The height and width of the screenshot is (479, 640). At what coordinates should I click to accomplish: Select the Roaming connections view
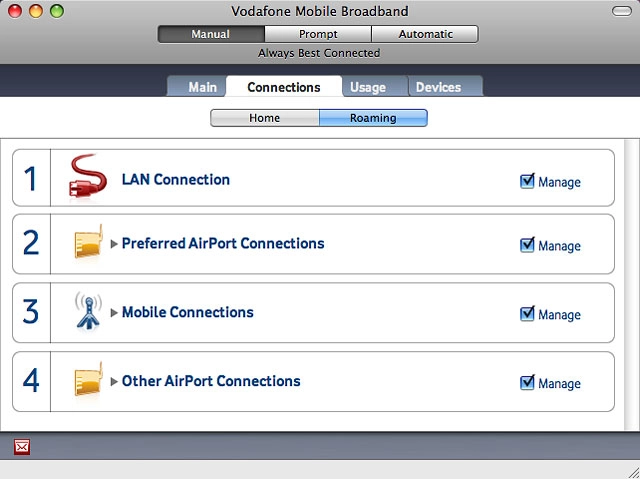pos(373,118)
